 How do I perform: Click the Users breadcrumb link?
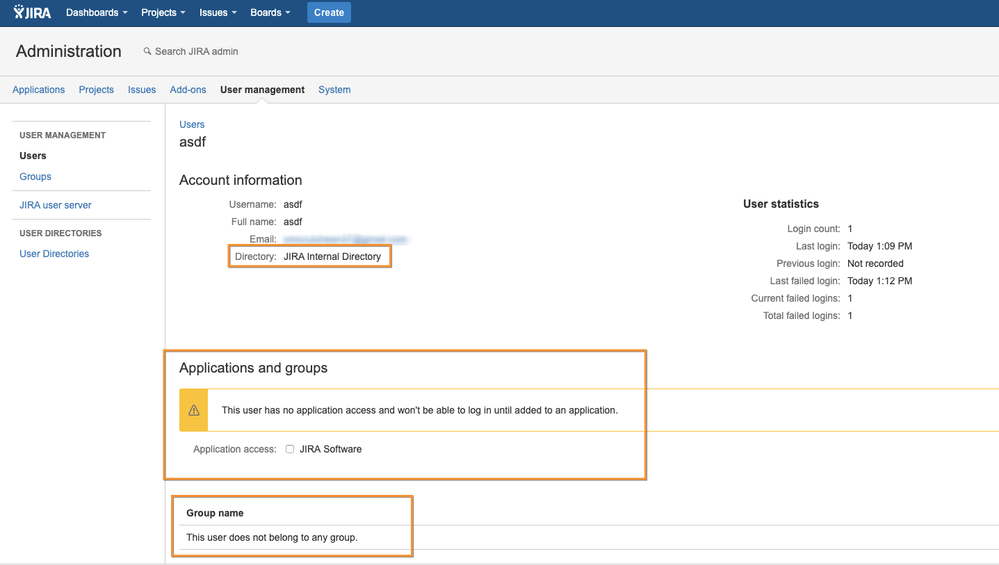(192, 124)
